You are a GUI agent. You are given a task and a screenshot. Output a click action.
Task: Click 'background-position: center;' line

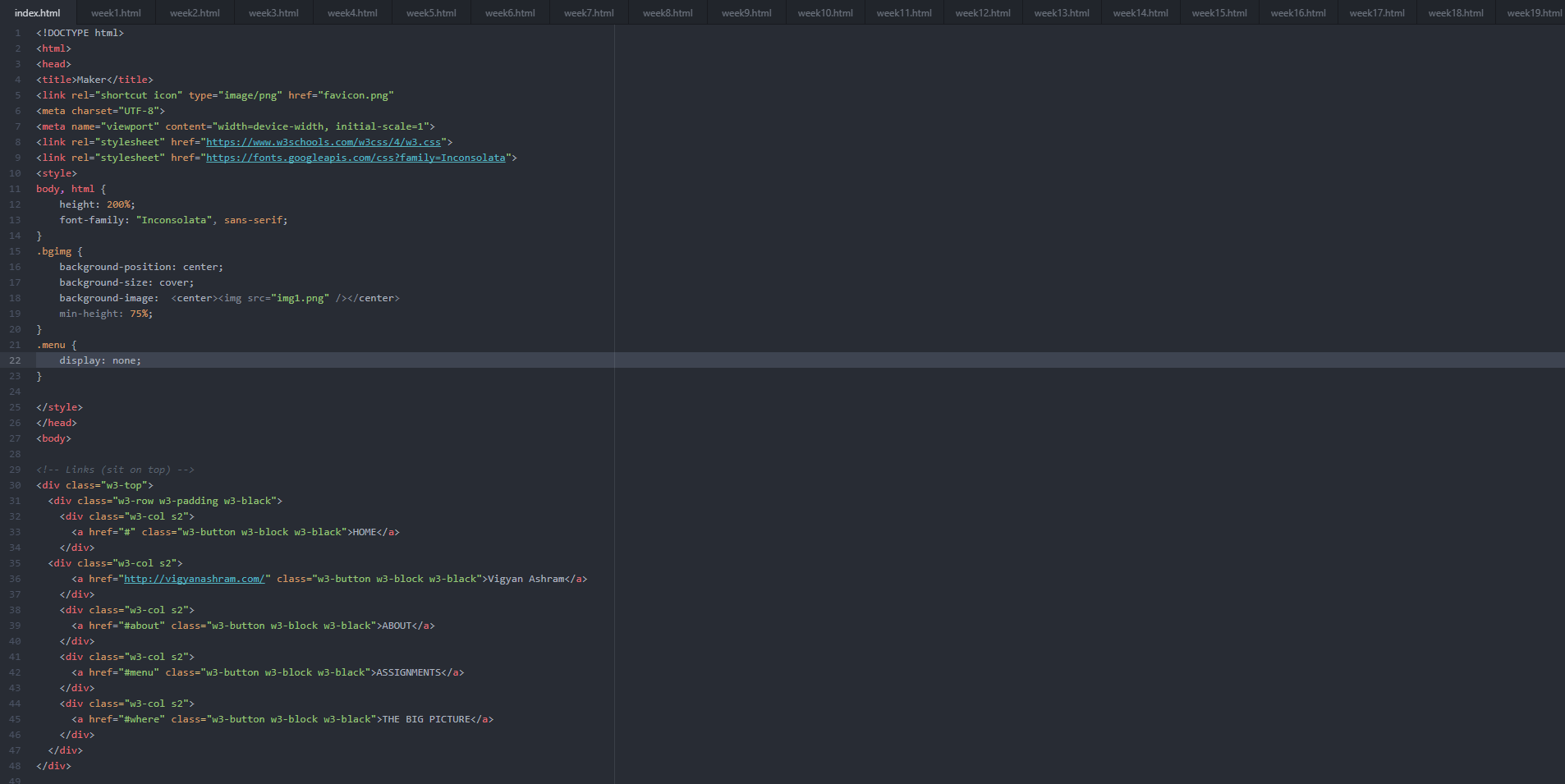coord(141,267)
